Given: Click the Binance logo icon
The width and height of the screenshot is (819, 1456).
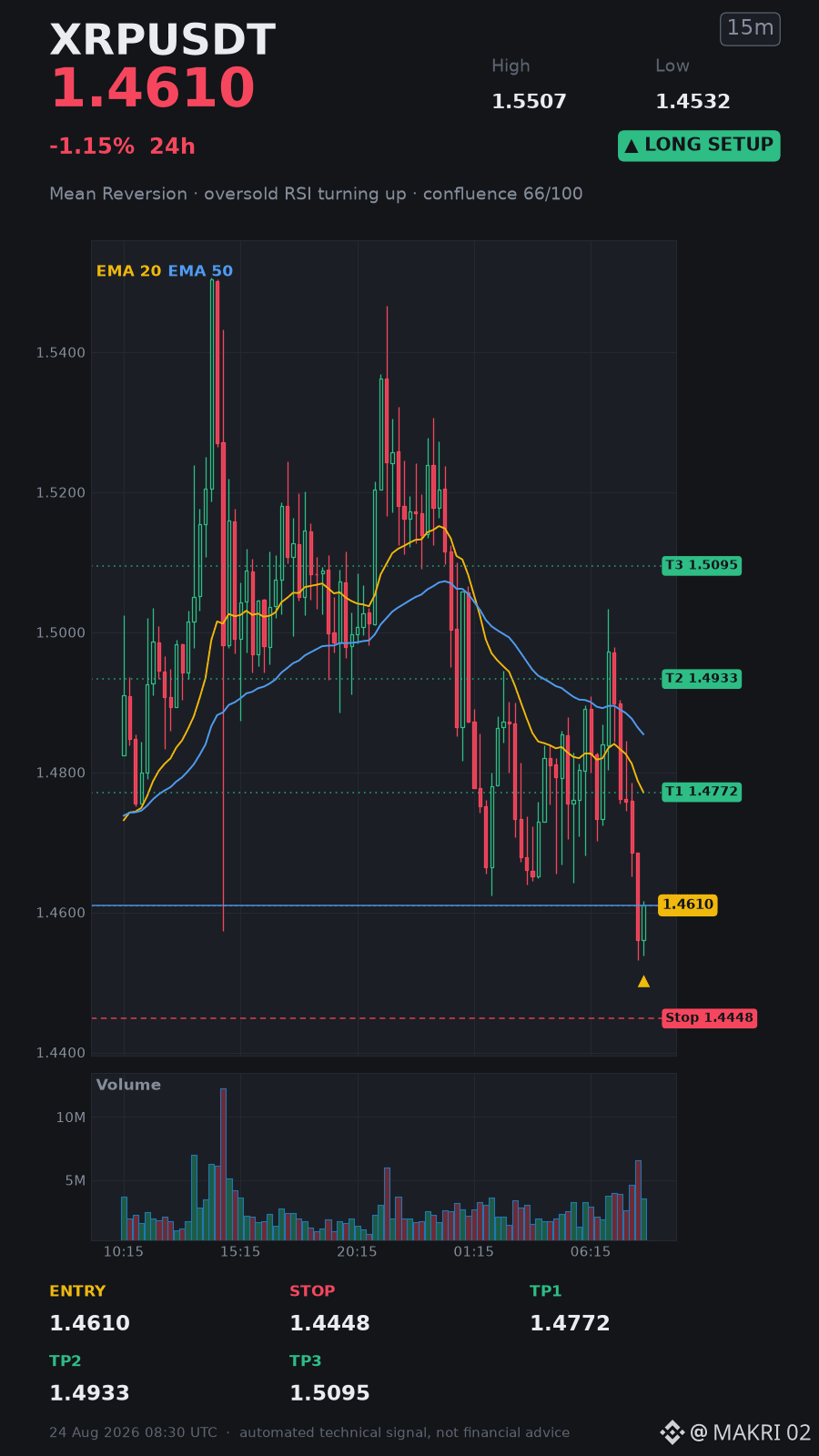Looking at the screenshot, I should pyautogui.click(x=672, y=1432).
